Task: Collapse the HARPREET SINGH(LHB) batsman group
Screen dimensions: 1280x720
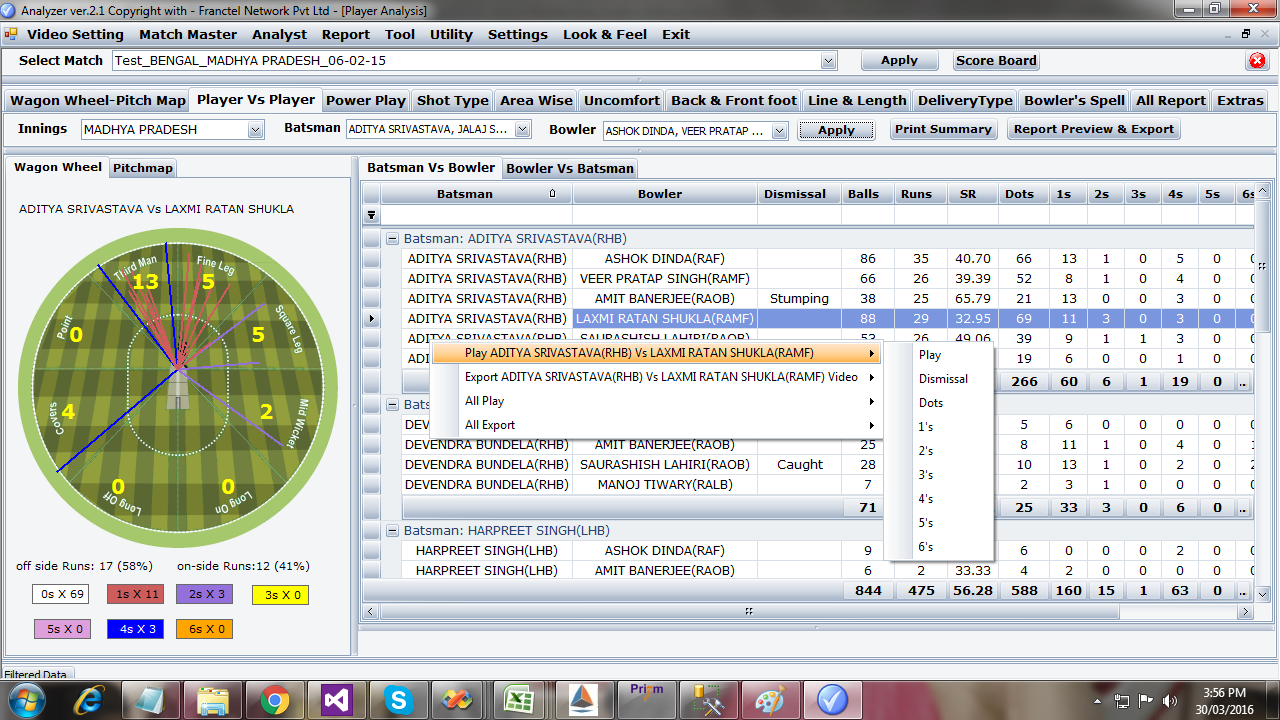Action: (392, 531)
